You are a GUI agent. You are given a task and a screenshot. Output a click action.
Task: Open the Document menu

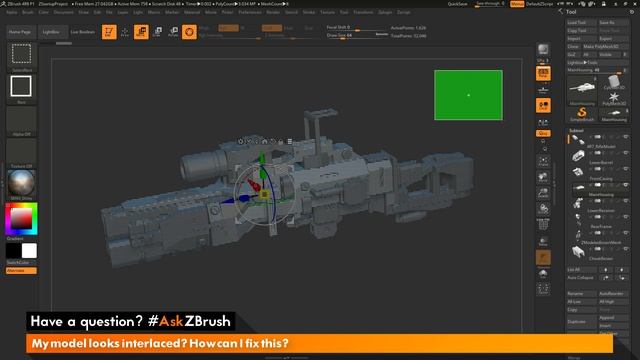(64, 12)
